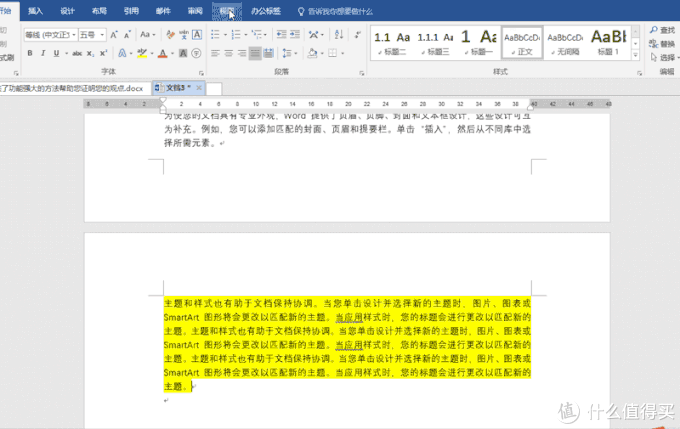The image size is (680, 429).
Task: Click the 查找 find button
Action: pyautogui.click(x=662, y=30)
